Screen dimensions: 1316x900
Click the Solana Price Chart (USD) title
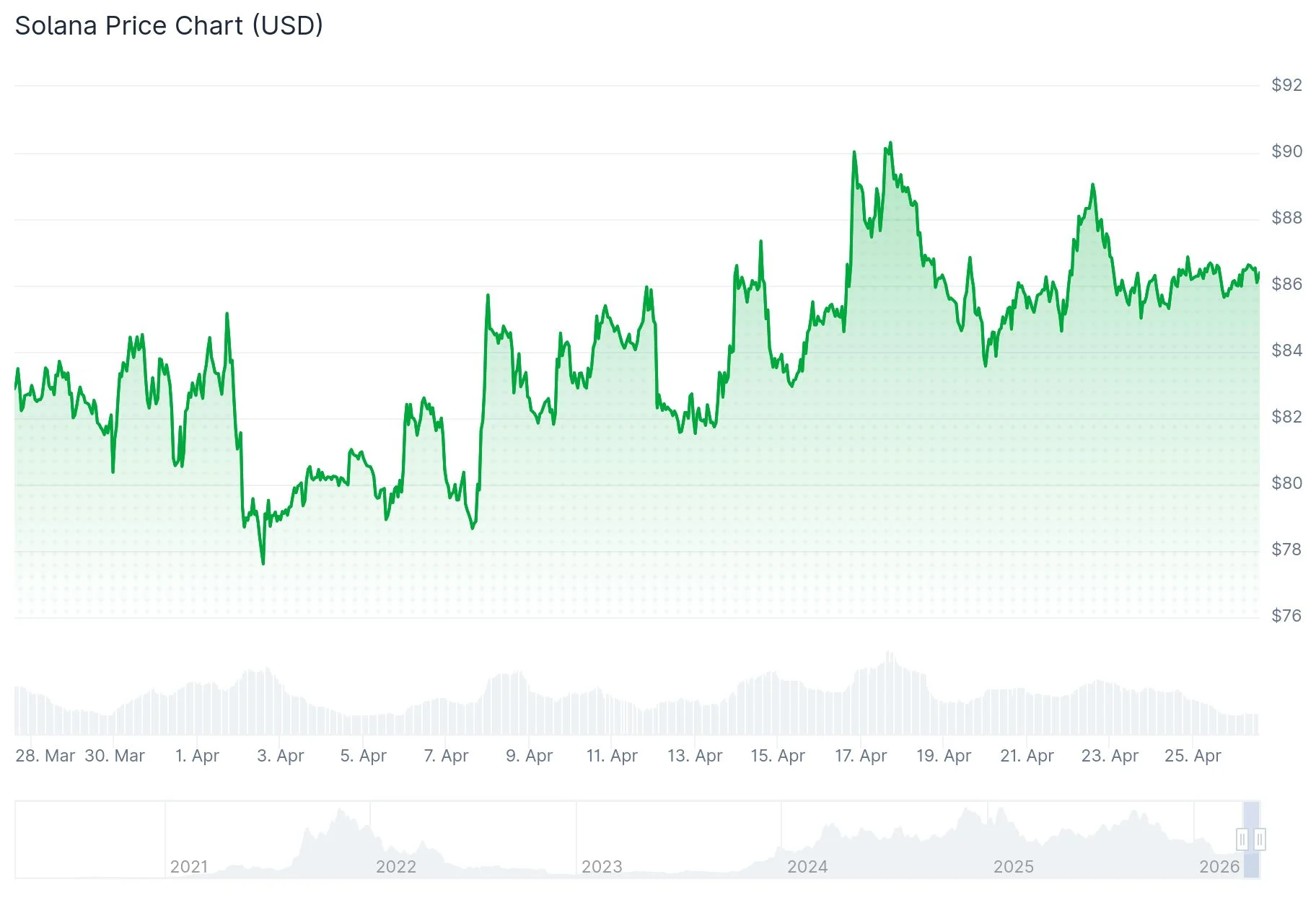point(169,26)
